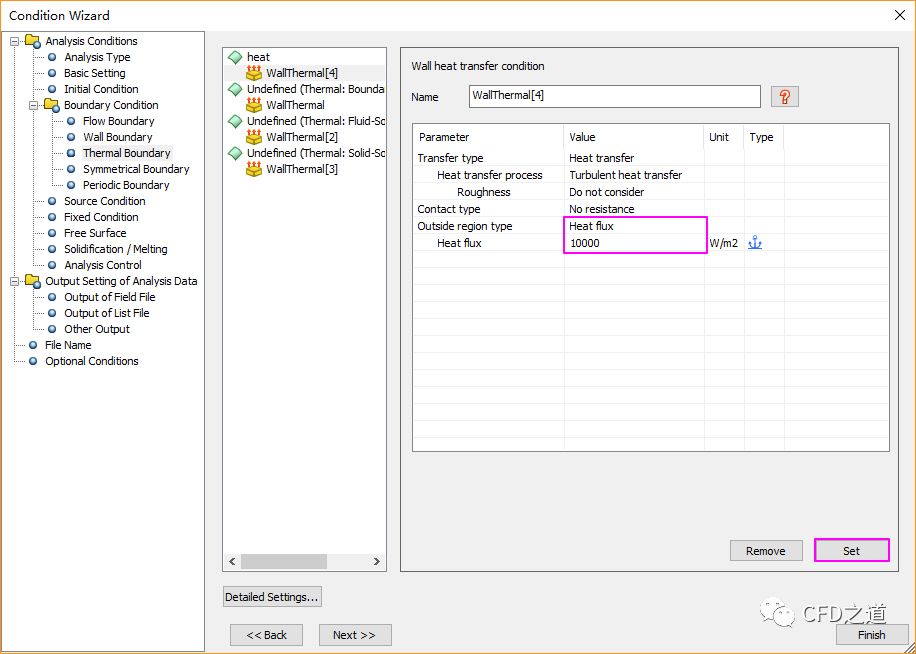Click the blue anchor icon beside W/m2
This screenshot has width=916, height=654.
(x=755, y=243)
